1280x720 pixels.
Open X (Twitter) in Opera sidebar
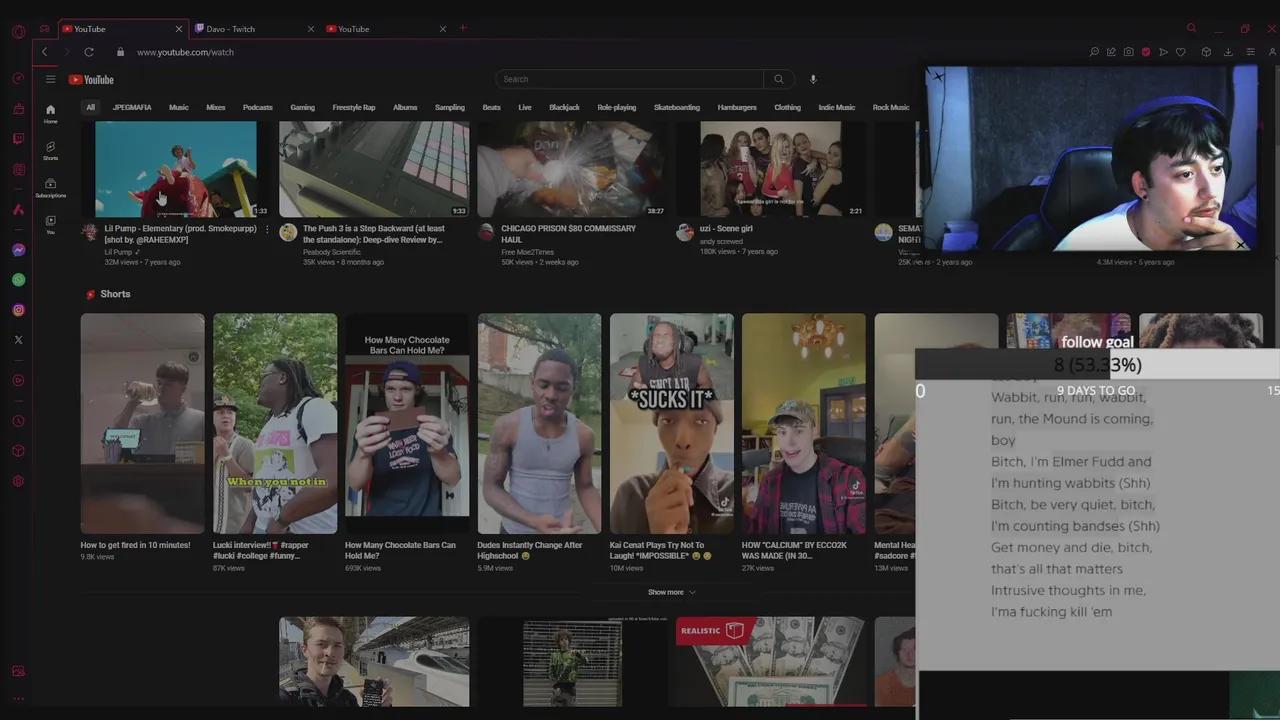18,340
